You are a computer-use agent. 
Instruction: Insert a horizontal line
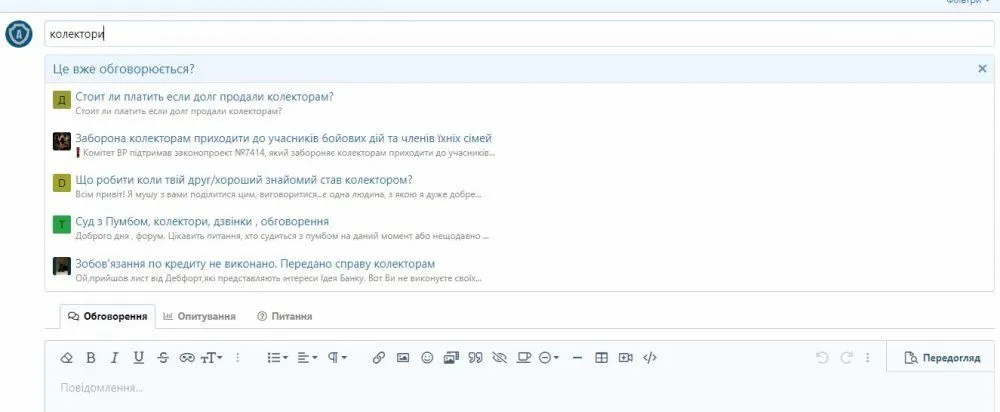click(x=577, y=358)
